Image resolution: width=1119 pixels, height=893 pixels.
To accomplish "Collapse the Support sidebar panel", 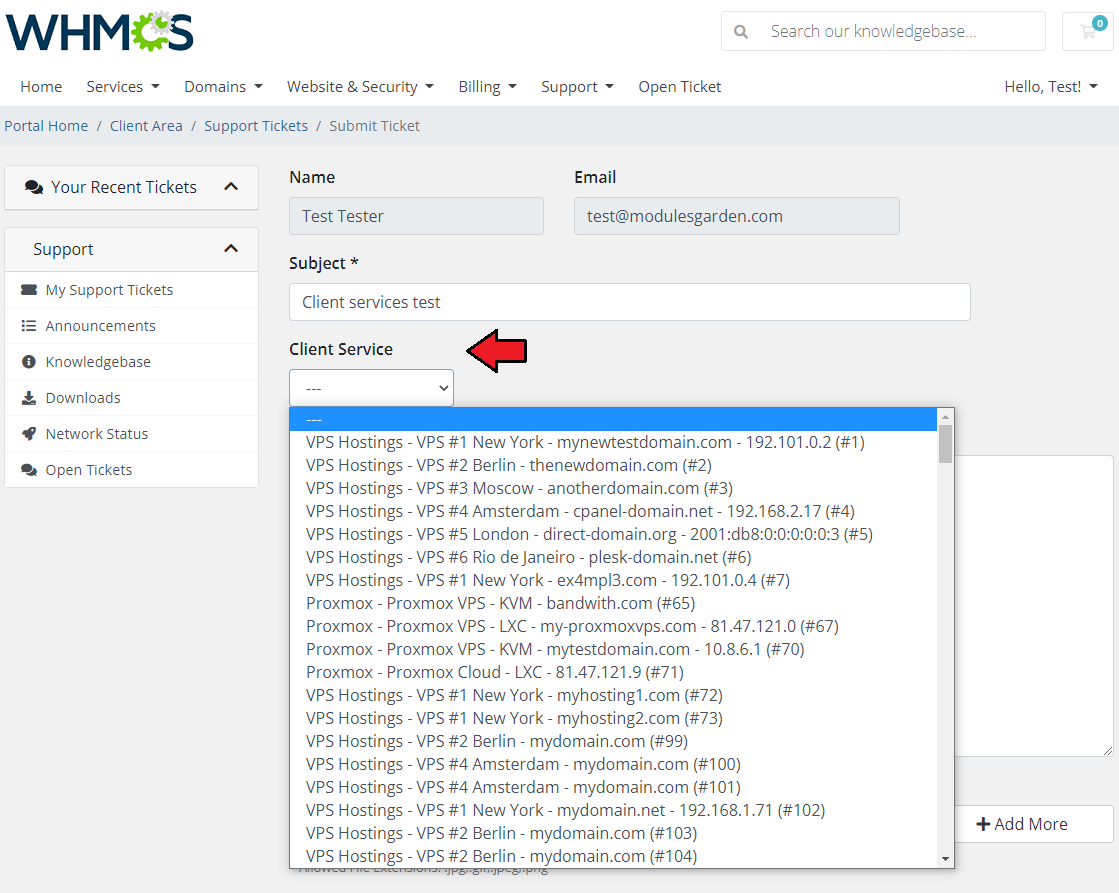I will [x=231, y=248].
